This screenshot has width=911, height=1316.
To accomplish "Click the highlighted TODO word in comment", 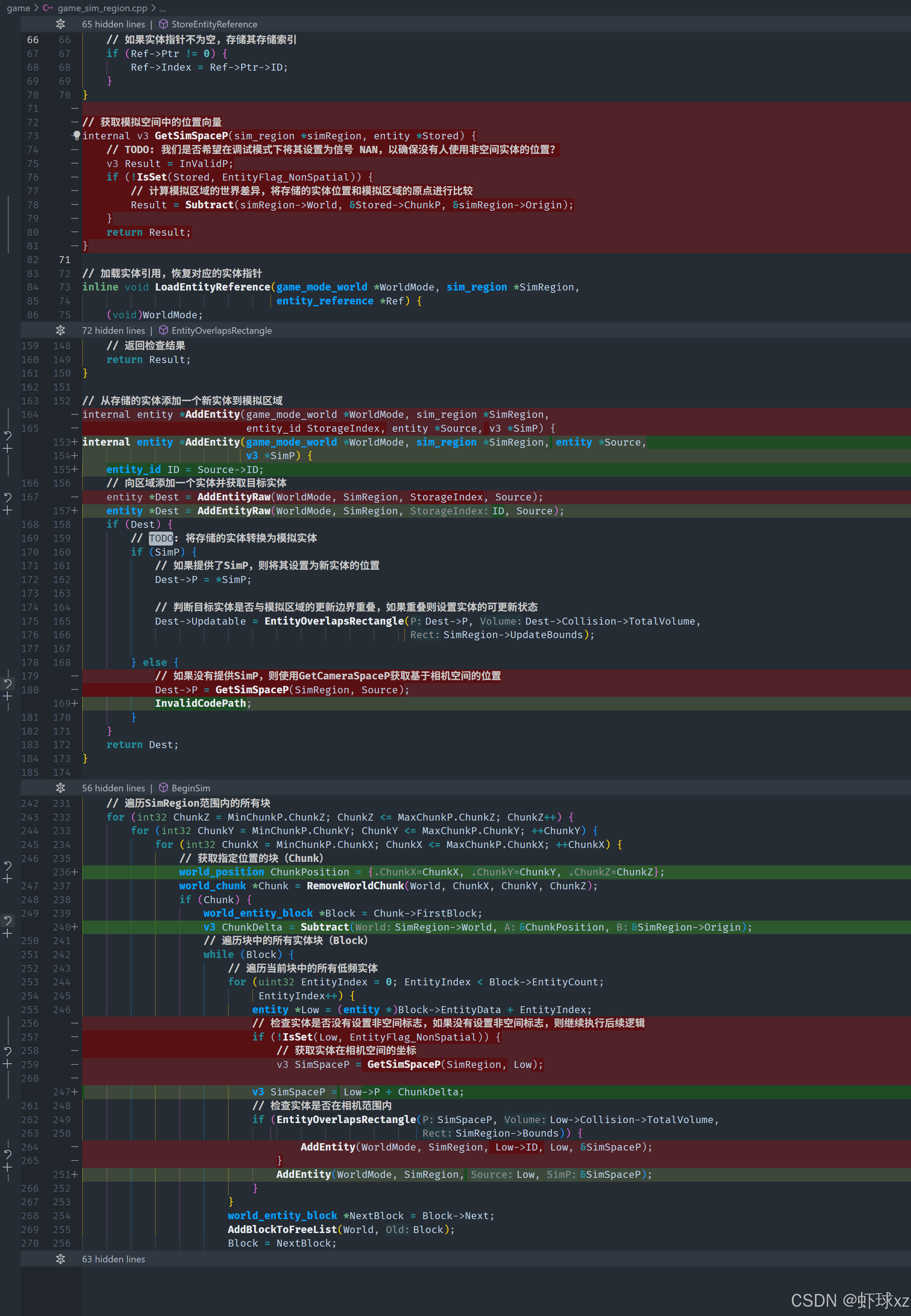I will pos(161,538).
